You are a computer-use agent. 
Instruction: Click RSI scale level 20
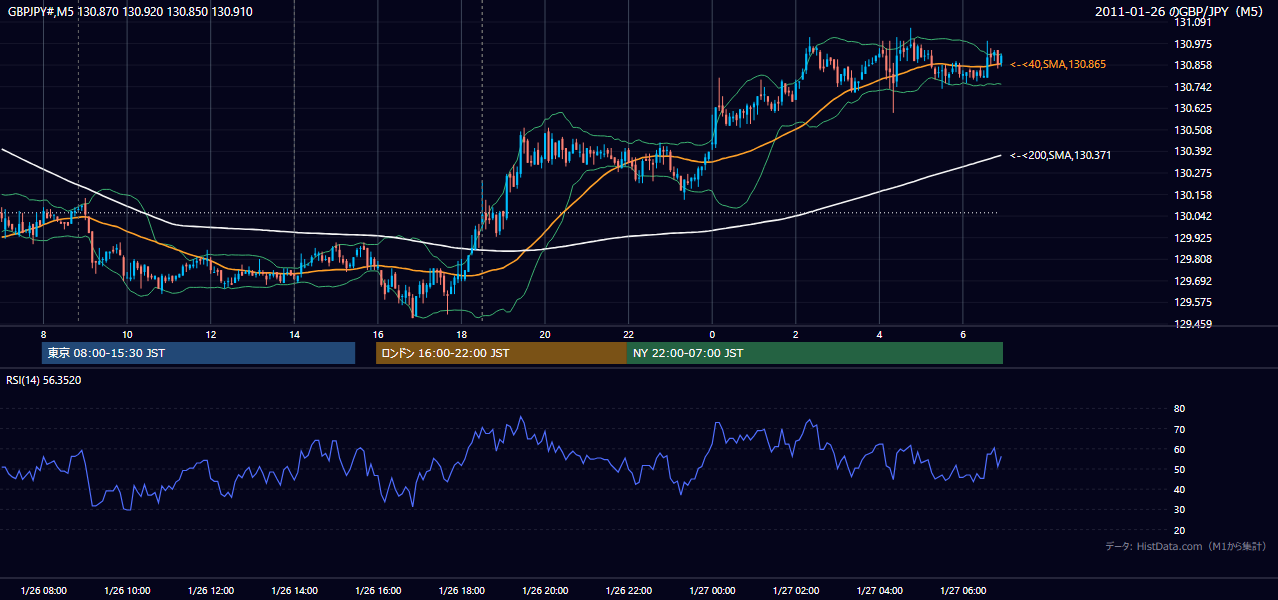(1179, 530)
